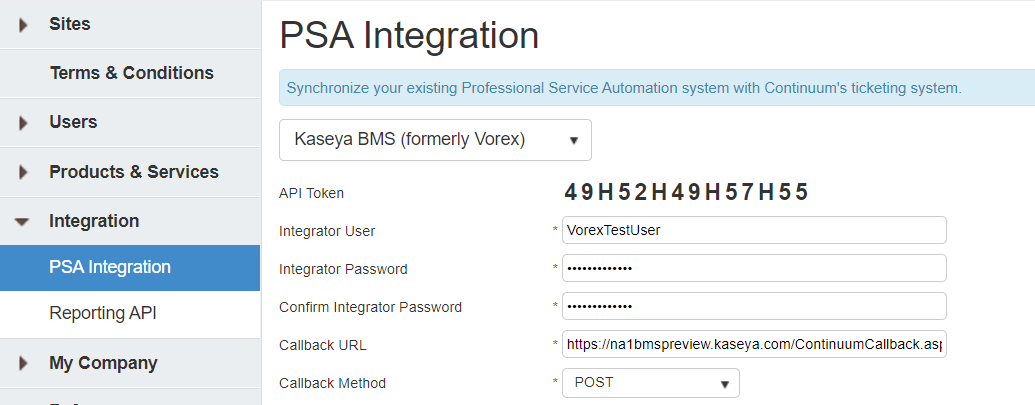Open Terms & Conditions page

point(131,73)
